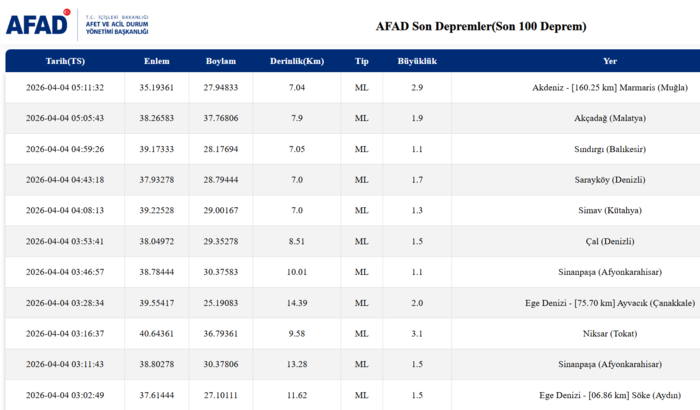The image size is (700, 410).
Task: Click longitude value 36.79361
Action: (x=221, y=334)
